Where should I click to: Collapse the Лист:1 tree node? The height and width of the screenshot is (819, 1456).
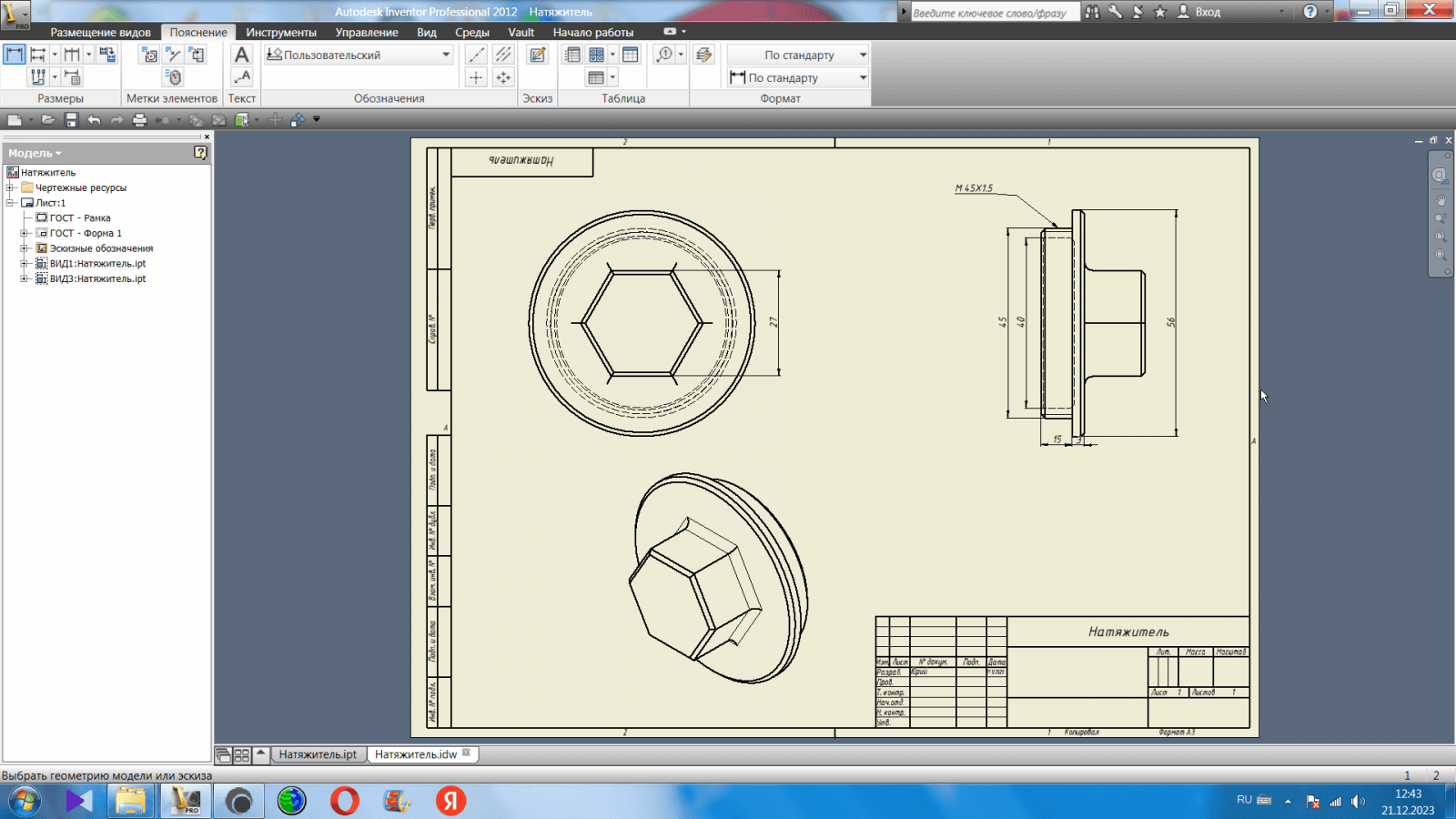click(x=11, y=203)
